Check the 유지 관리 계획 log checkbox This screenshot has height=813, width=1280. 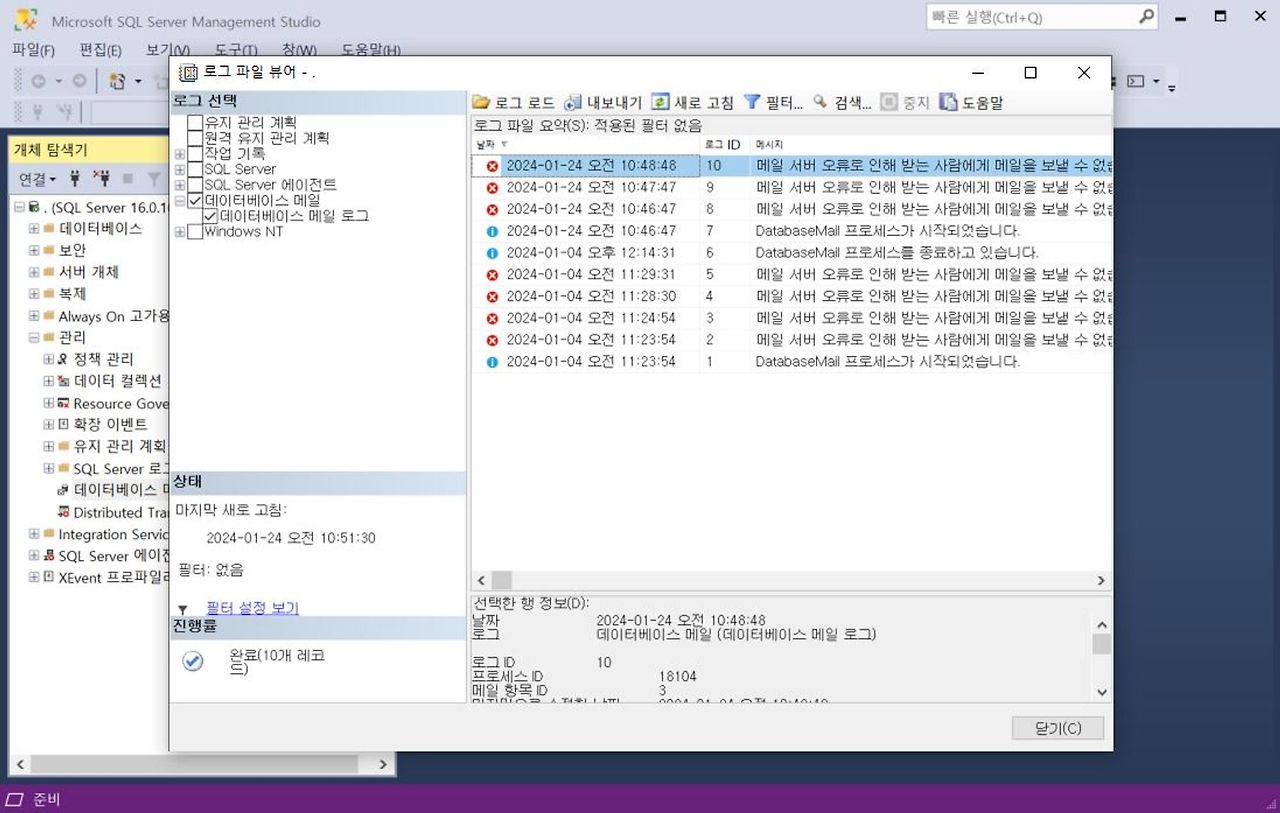pyautogui.click(x=195, y=123)
